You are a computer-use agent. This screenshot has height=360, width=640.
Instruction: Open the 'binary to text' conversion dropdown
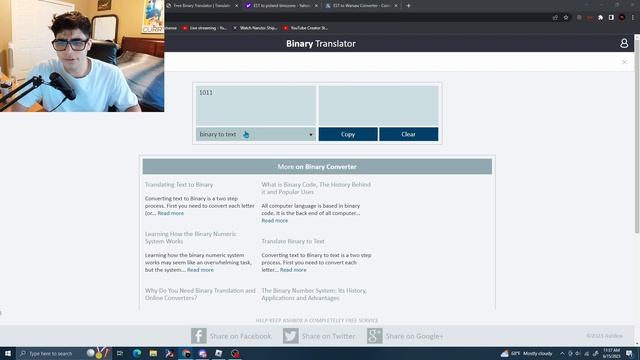pyautogui.click(x=256, y=134)
